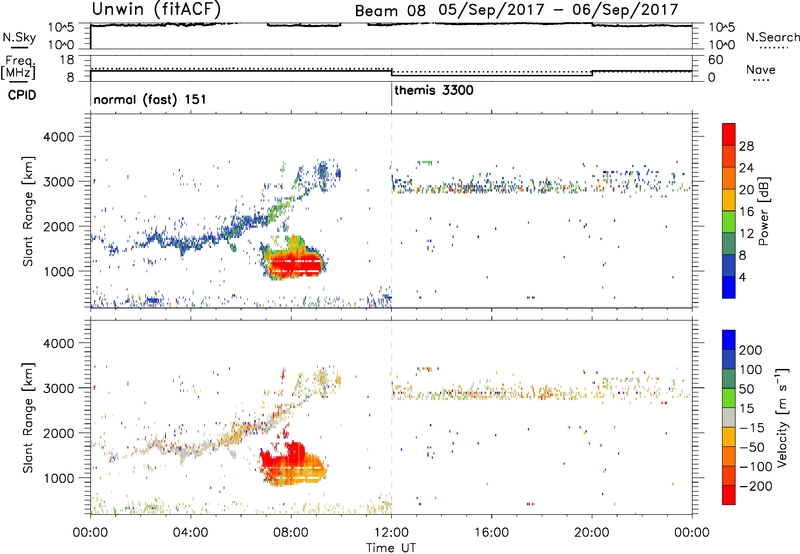Click the bright blue bottom Power colorbar segment

[729, 287]
